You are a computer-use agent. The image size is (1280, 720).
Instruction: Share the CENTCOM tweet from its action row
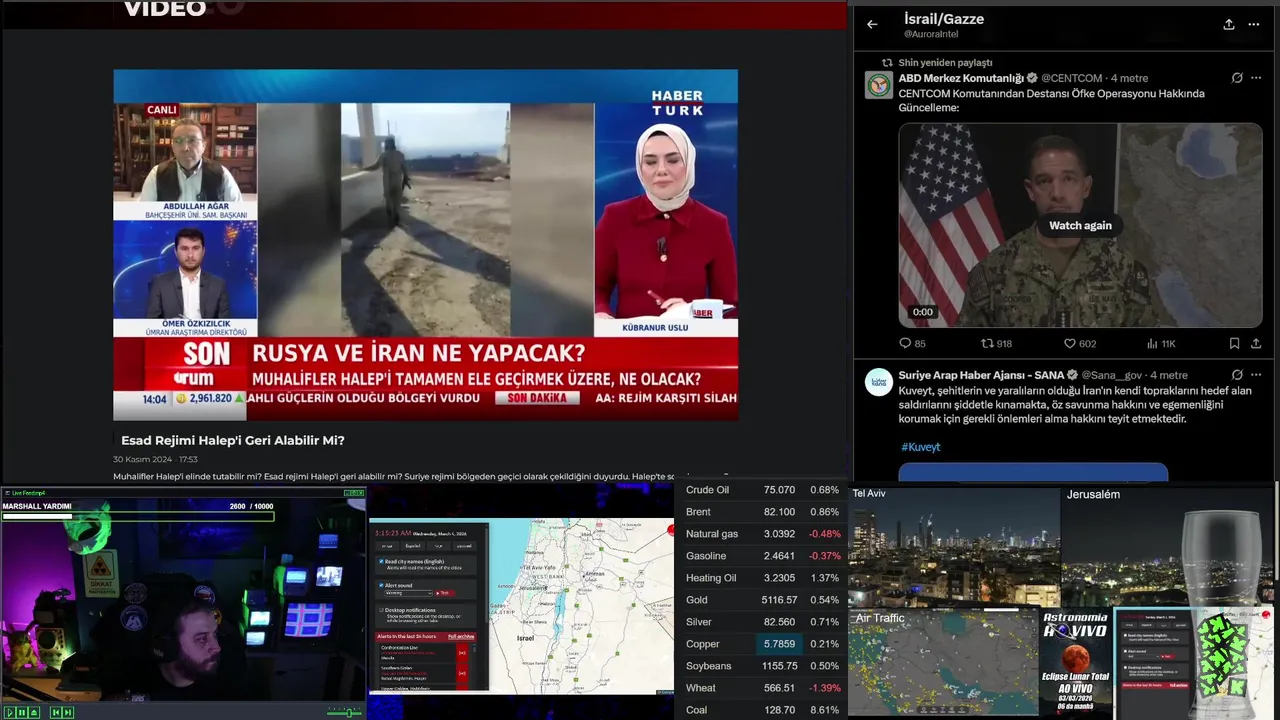coord(1256,343)
